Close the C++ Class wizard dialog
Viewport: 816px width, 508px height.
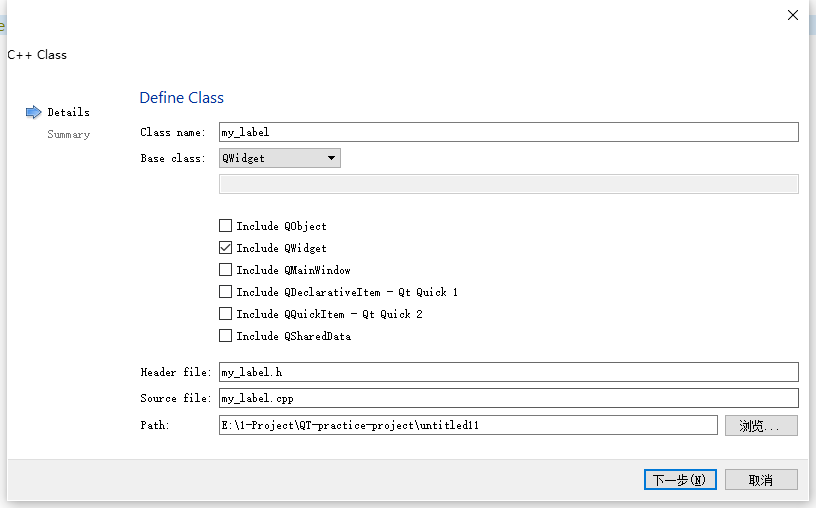(x=793, y=15)
